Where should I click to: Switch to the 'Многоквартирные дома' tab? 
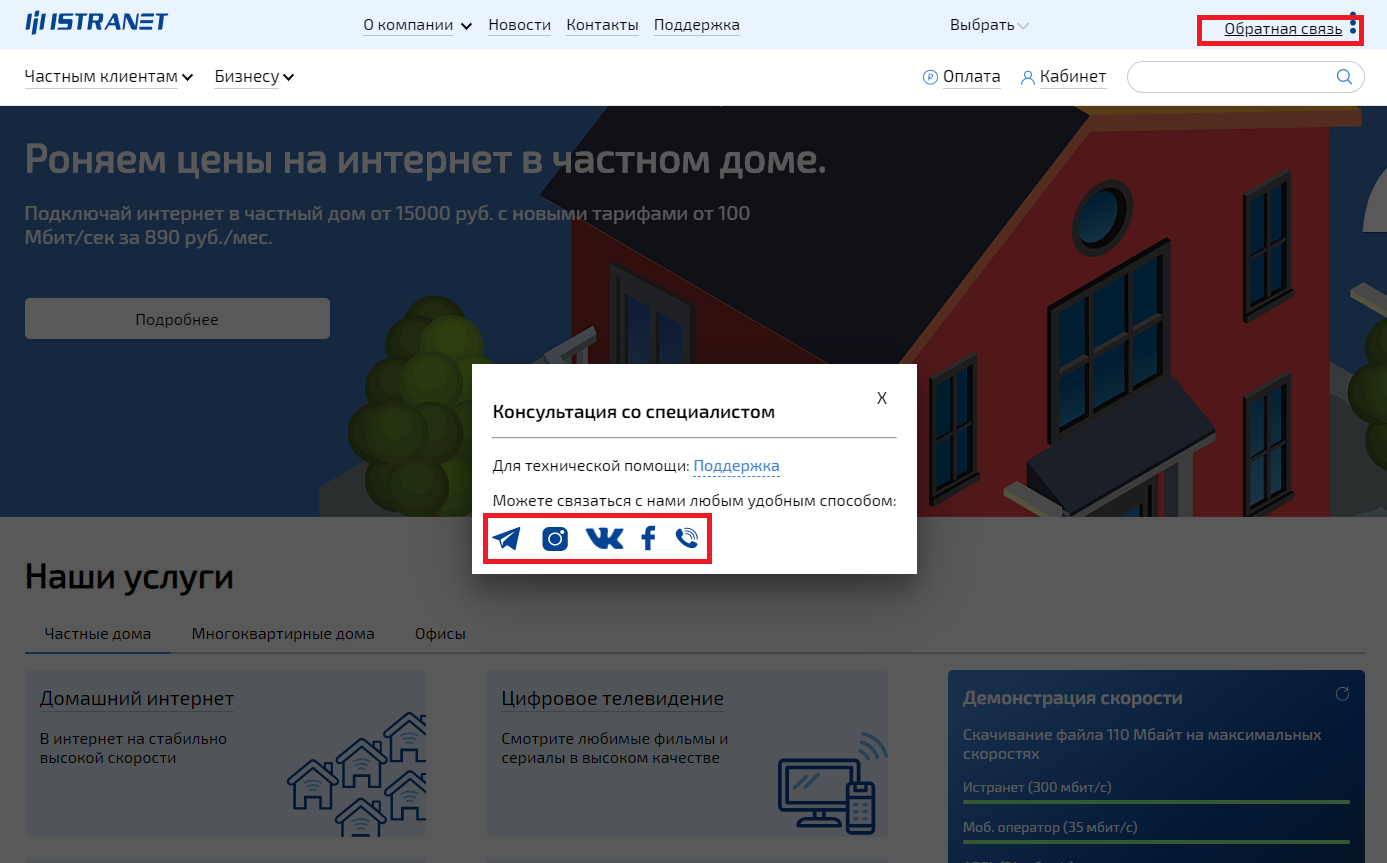(283, 634)
